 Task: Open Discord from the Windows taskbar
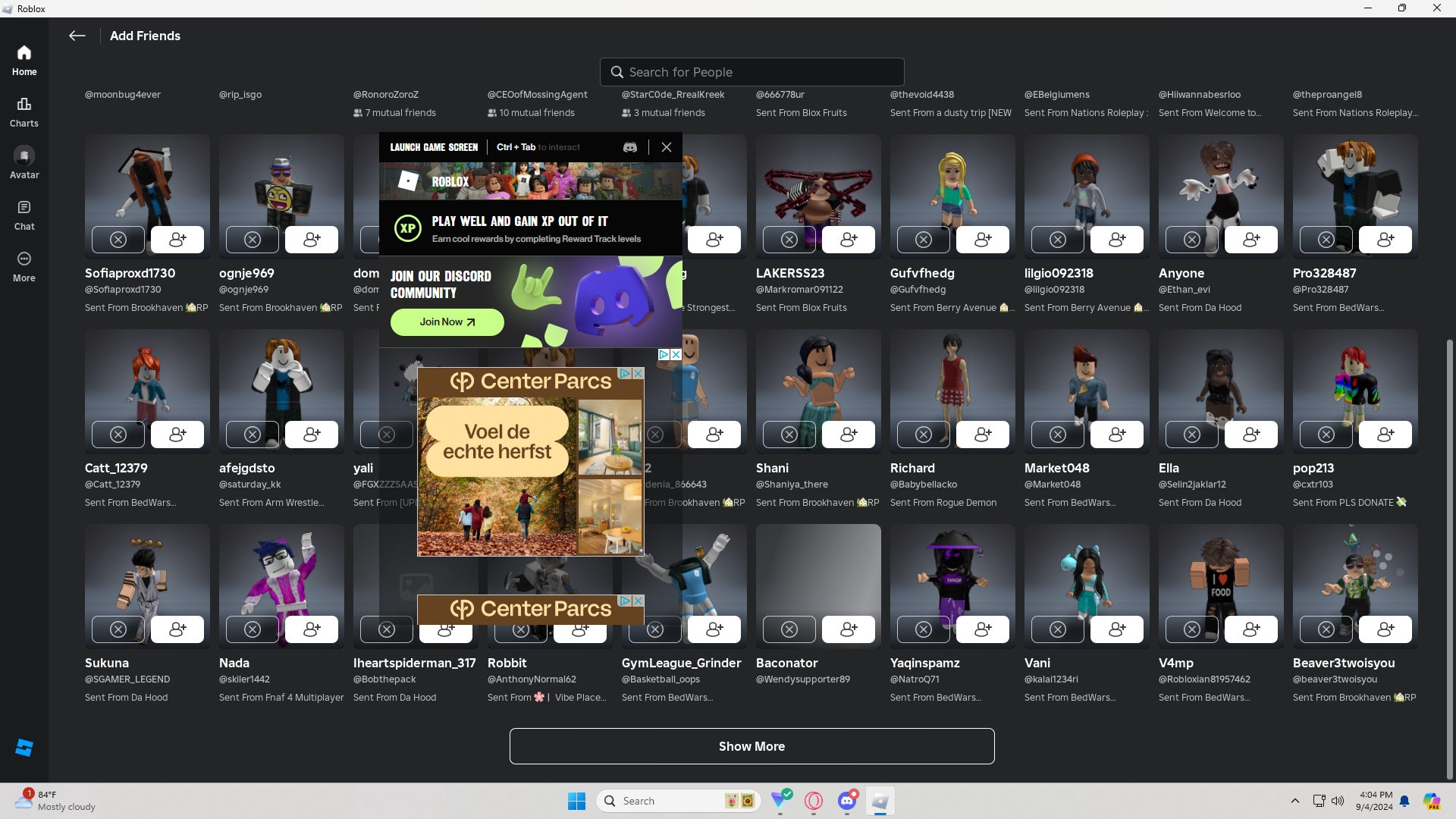pos(847,801)
